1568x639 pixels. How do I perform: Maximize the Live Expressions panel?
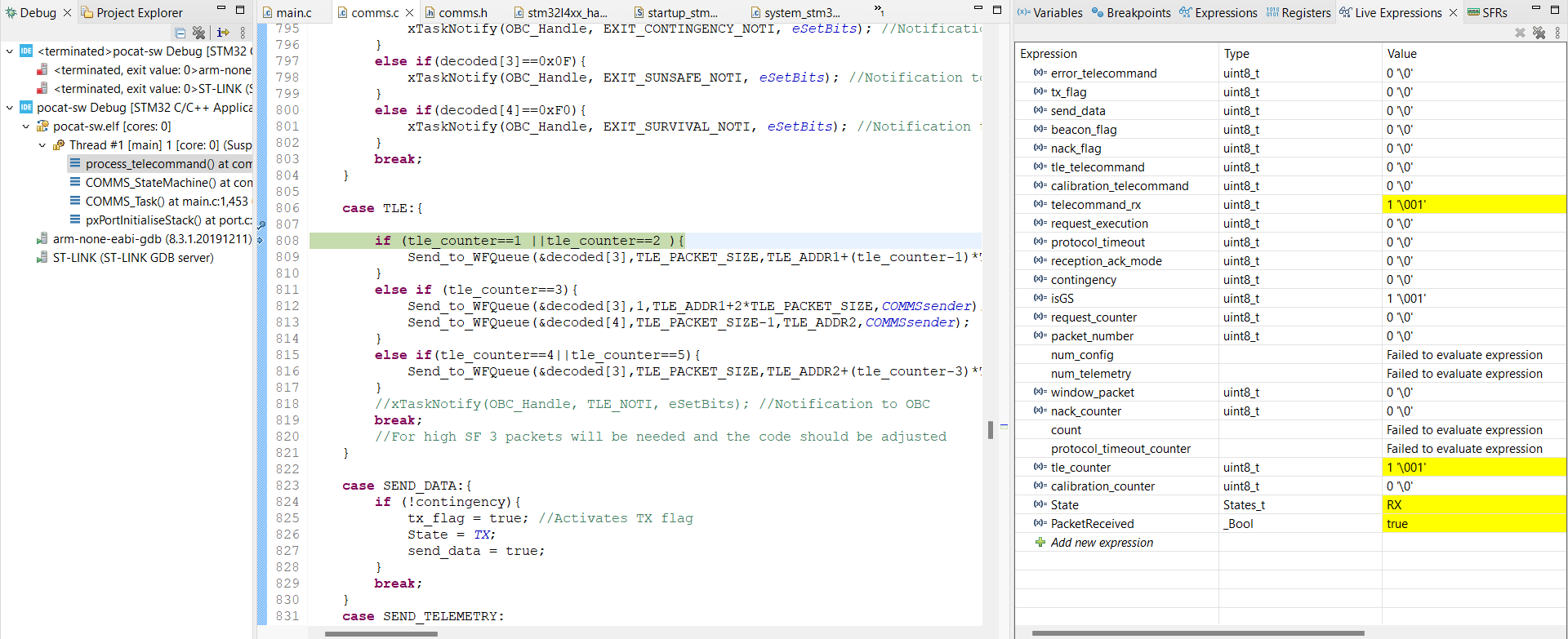pos(1555,9)
